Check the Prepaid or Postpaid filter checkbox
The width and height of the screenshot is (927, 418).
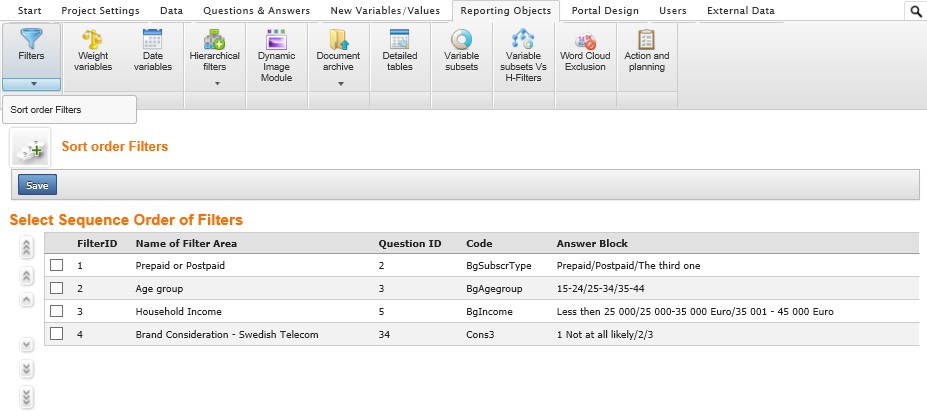57,265
